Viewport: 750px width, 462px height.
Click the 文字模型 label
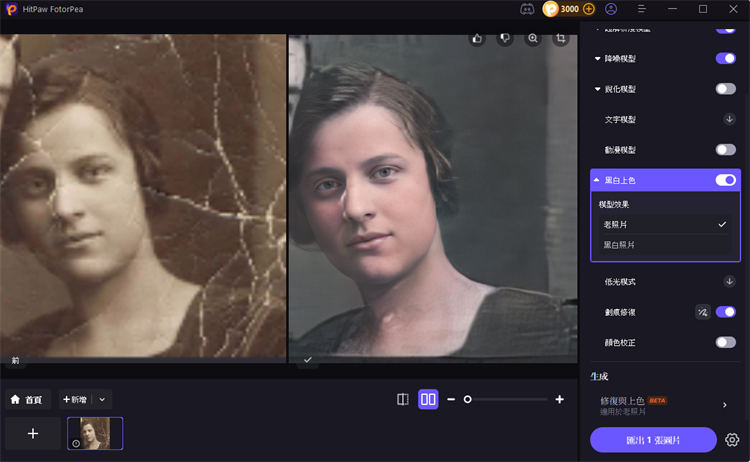click(x=620, y=119)
